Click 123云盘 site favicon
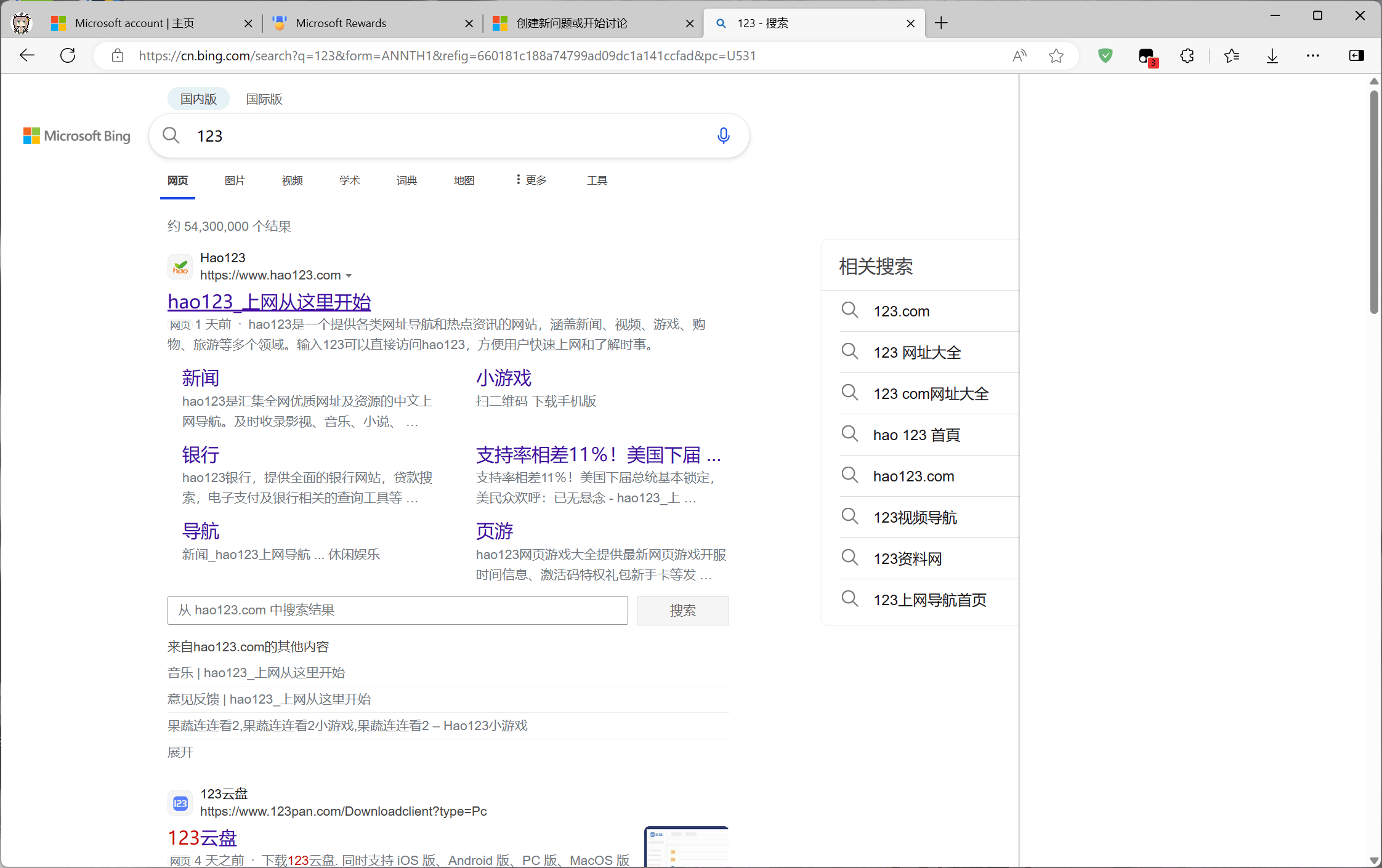Image resolution: width=1382 pixels, height=868 pixels. (x=180, y=803)
